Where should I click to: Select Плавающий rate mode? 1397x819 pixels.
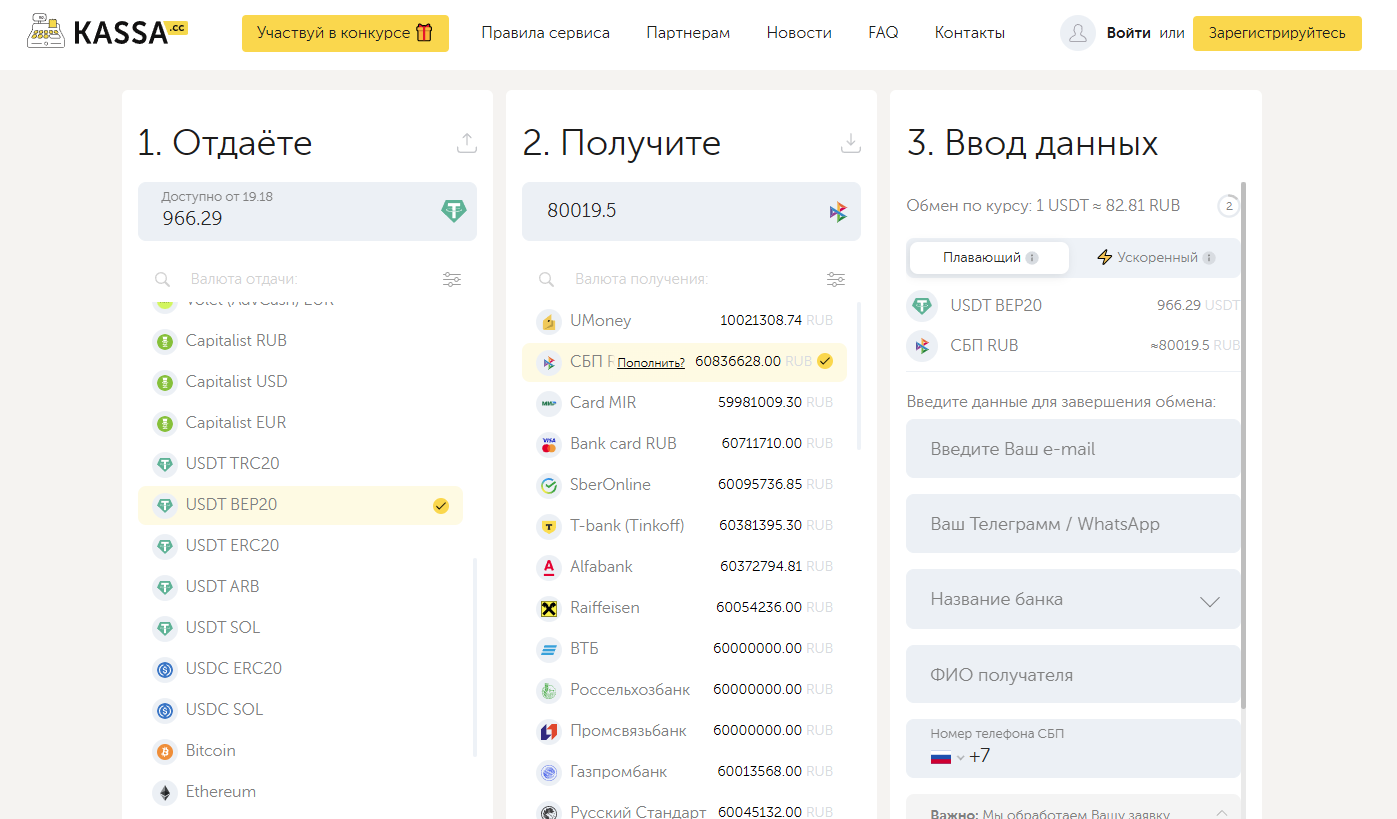pyautogui.click(x=989, y=258)
